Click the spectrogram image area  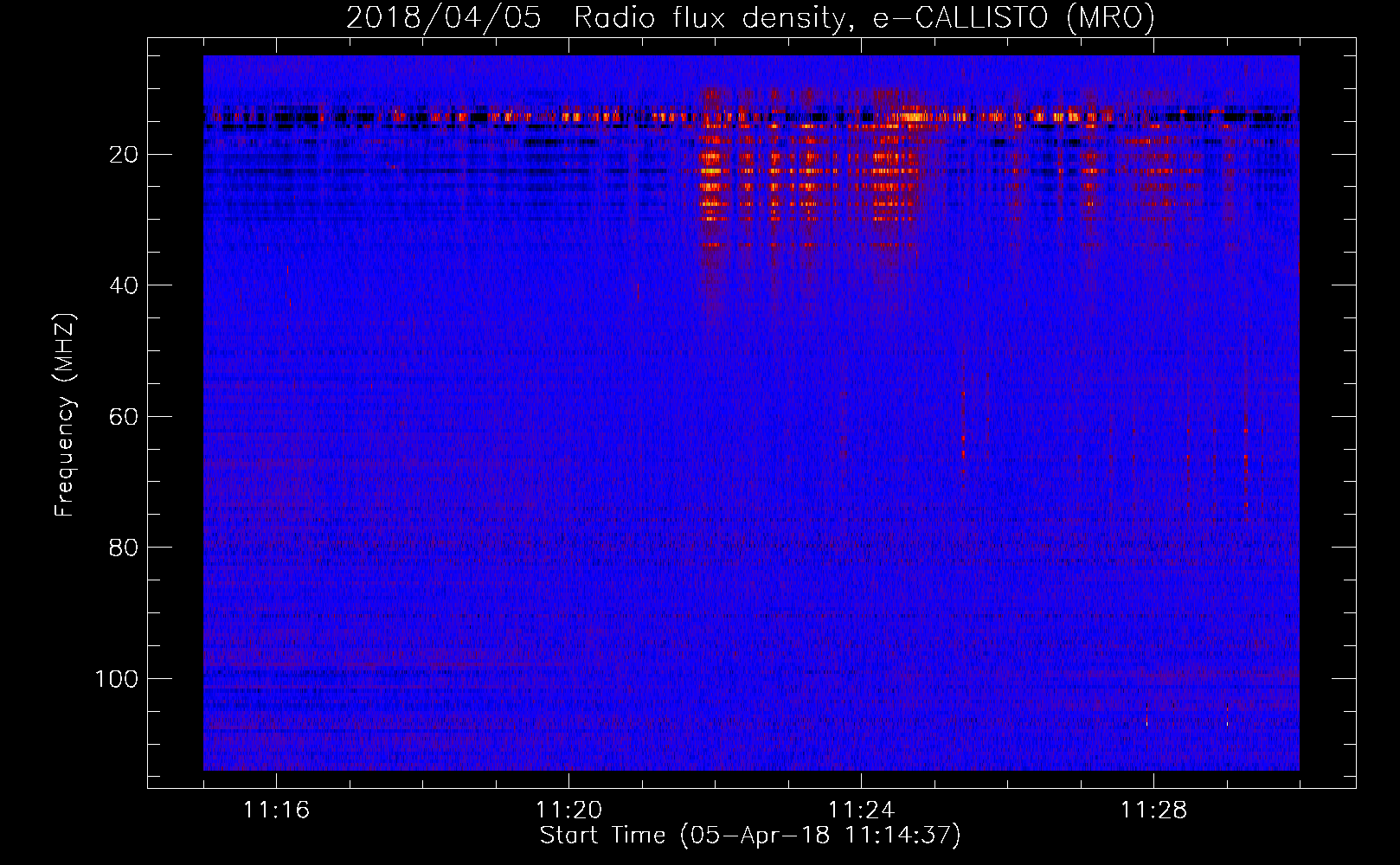pyautogui.click(x=751, y=413)
